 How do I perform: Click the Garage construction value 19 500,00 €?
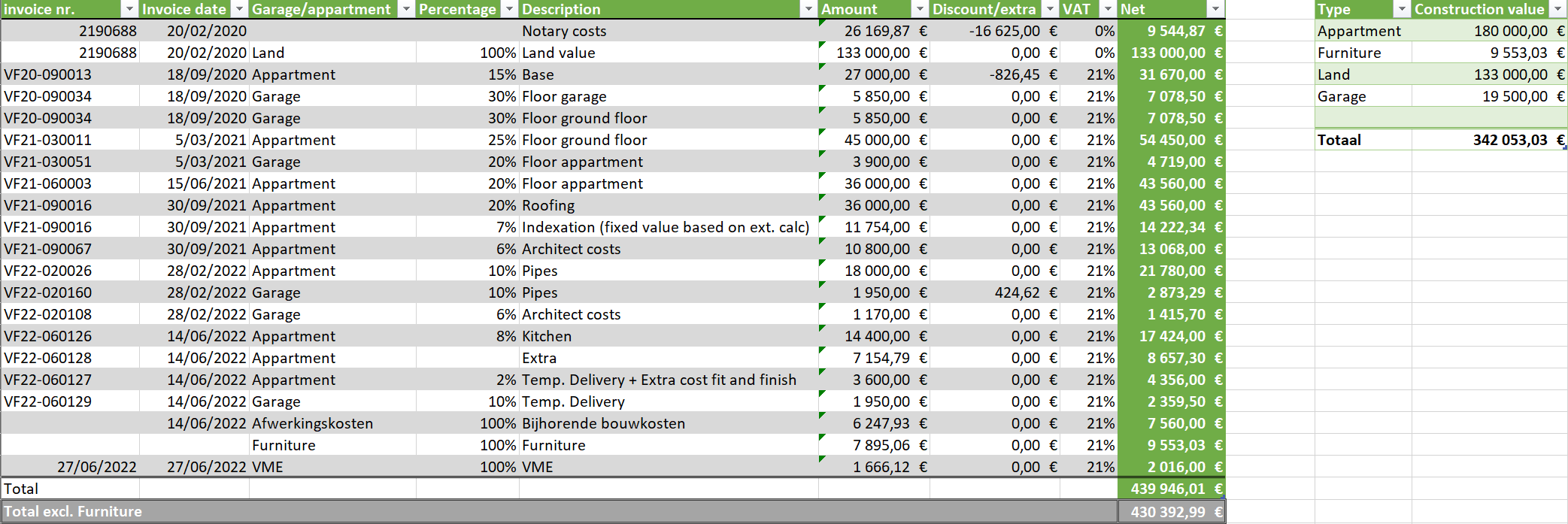(x=1490, y=96)
